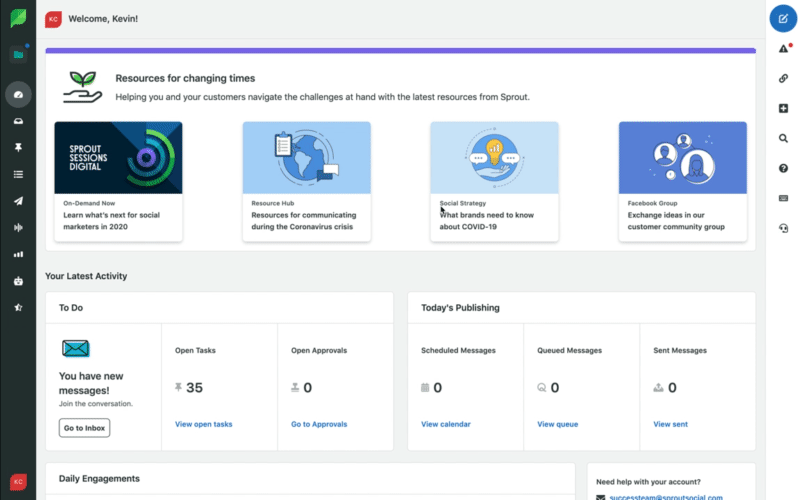Click the Open Approvals count 0
800x500 pixels.
pos(308,388)
